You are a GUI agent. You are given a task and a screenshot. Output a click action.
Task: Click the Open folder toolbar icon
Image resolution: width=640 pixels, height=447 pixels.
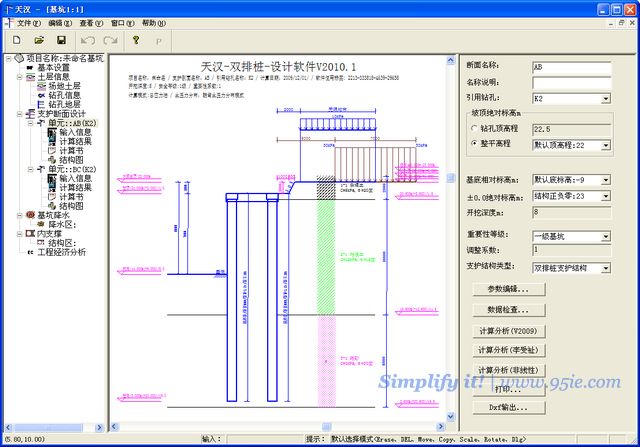pyautogui.click(x=39, y=40)
